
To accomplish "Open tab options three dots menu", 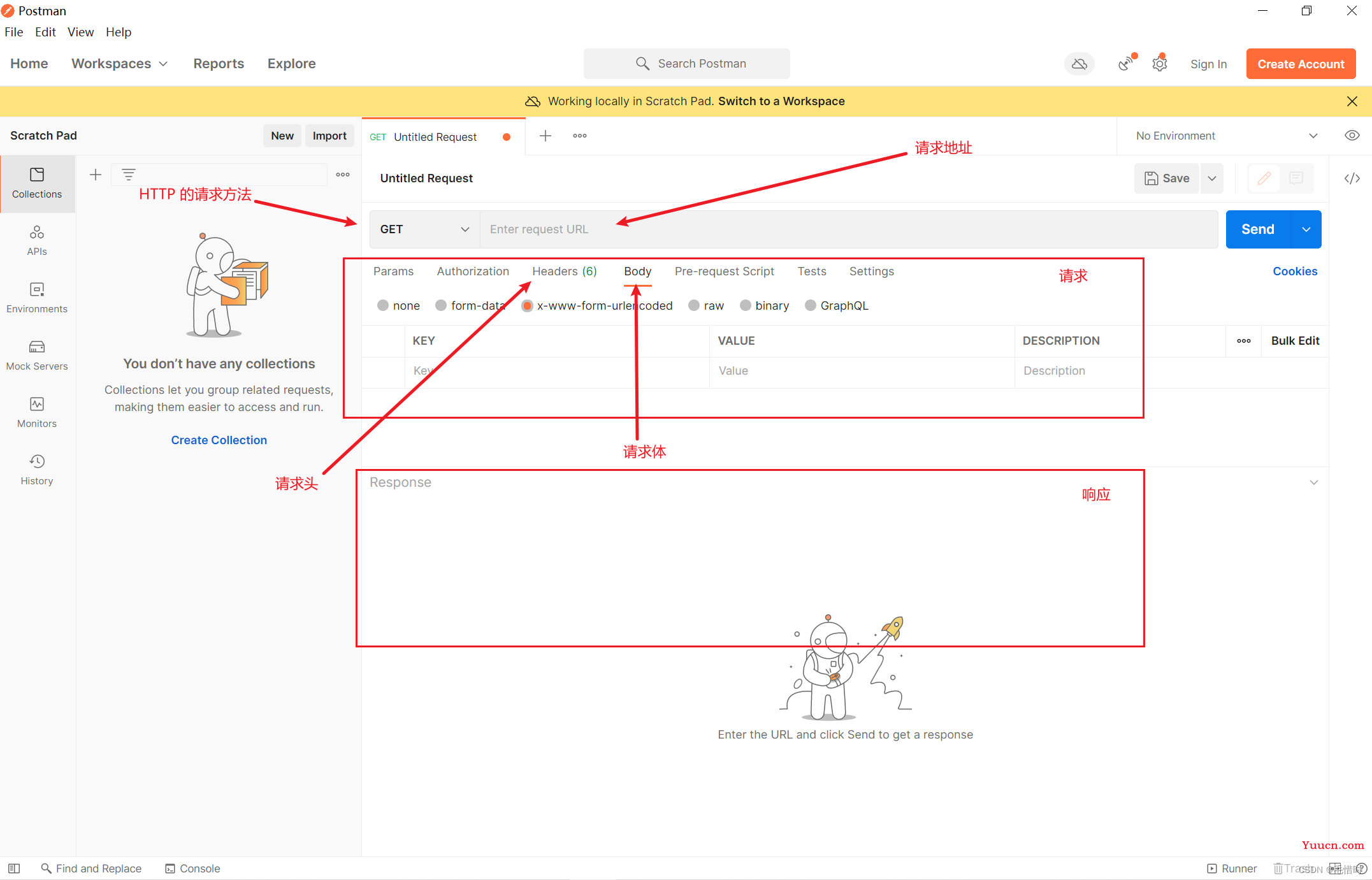I will pyautogui.click(x=580, y=136).
